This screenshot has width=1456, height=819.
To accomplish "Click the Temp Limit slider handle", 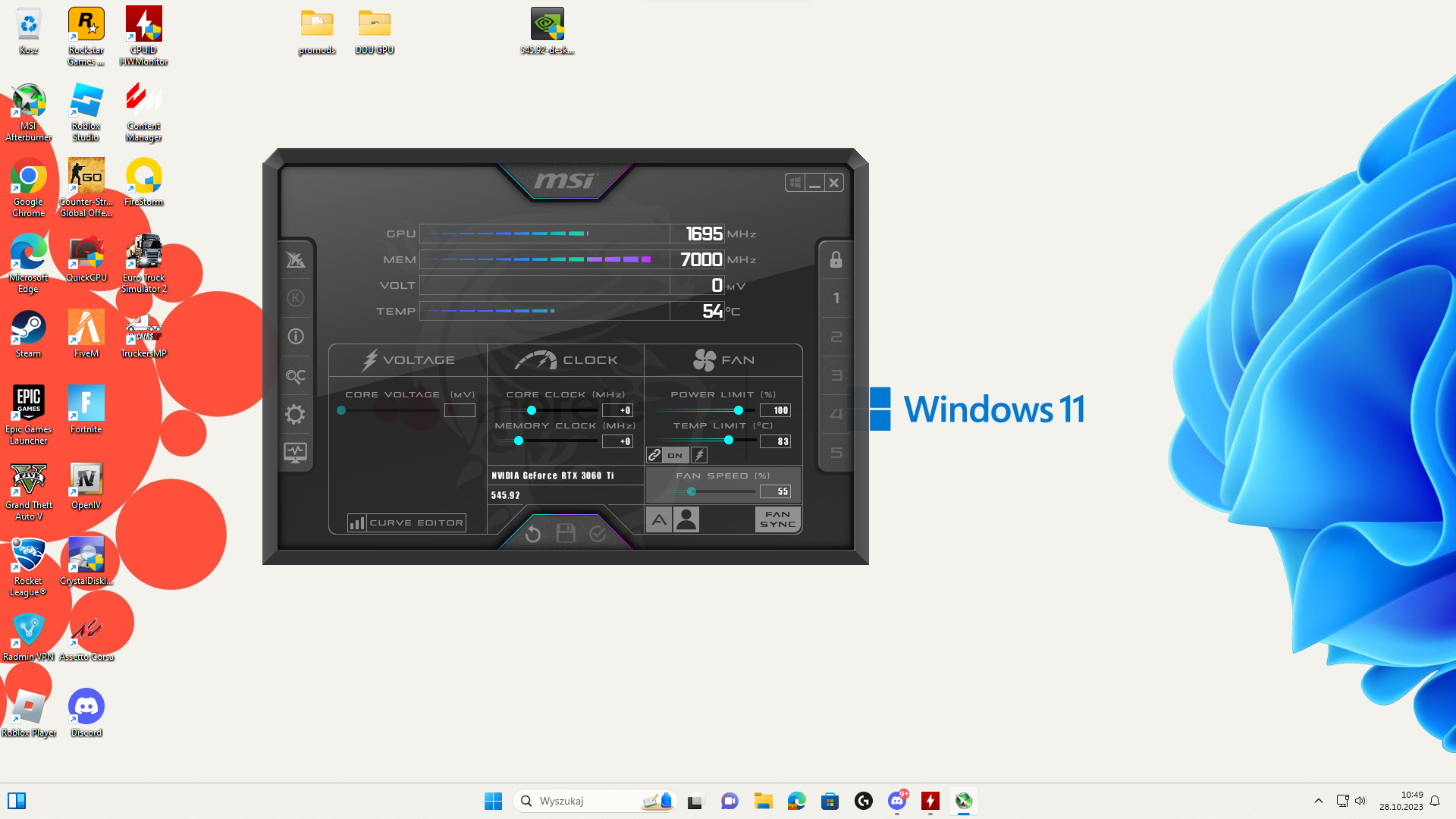I will point(729,441).
